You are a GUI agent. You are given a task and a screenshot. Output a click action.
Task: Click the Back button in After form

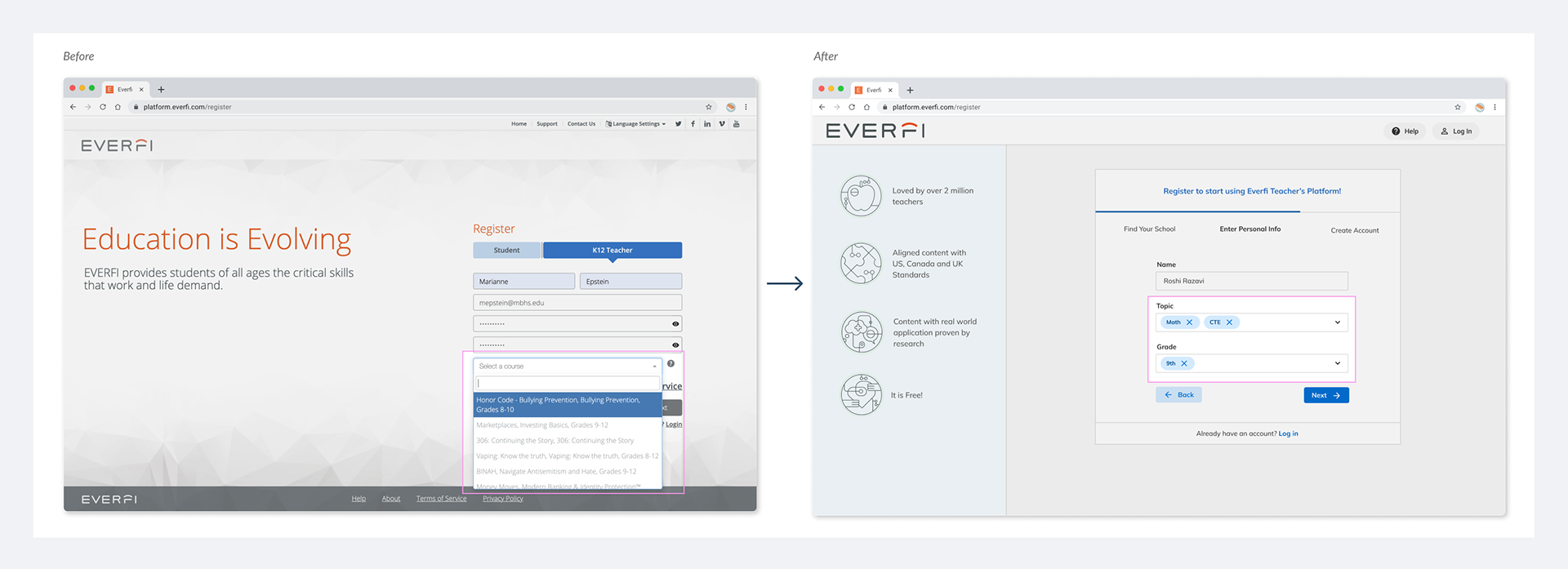click(x=1178, y=395)
